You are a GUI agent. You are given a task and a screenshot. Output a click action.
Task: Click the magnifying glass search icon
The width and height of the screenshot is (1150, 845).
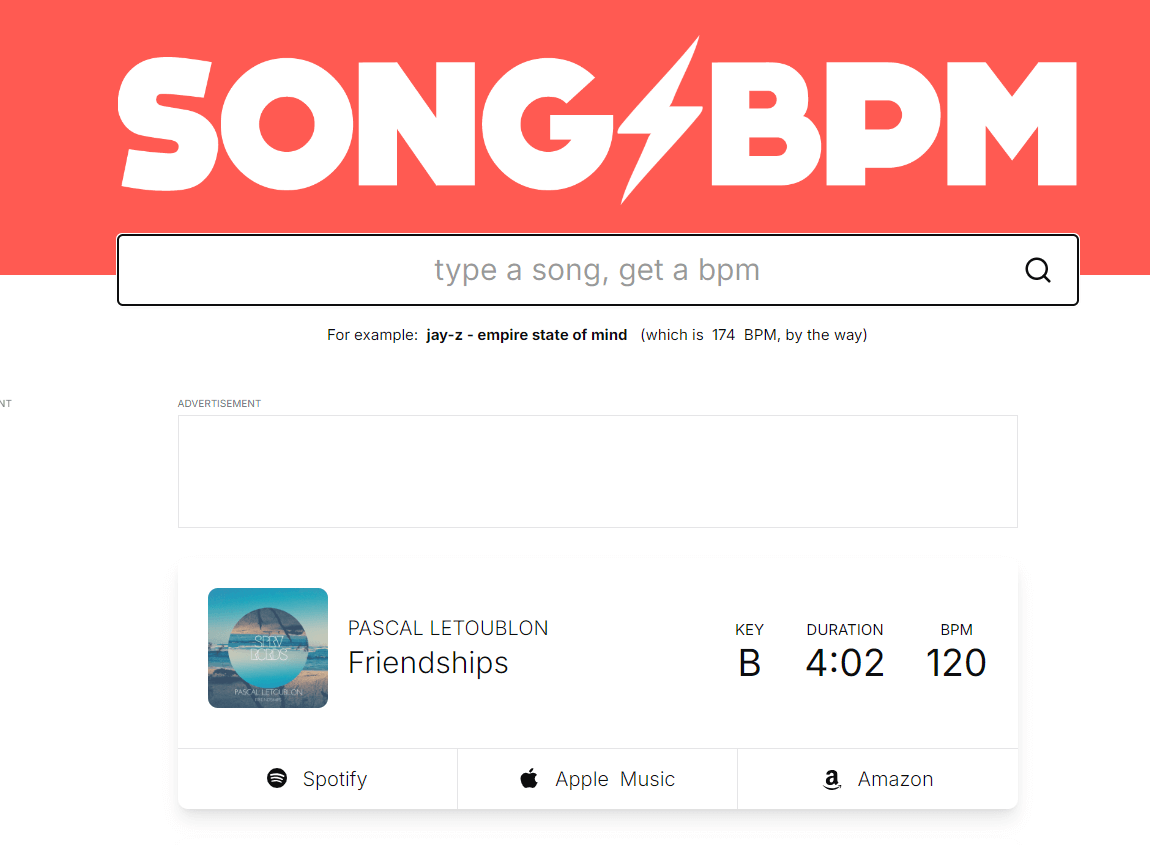[x=1038, y=270]
